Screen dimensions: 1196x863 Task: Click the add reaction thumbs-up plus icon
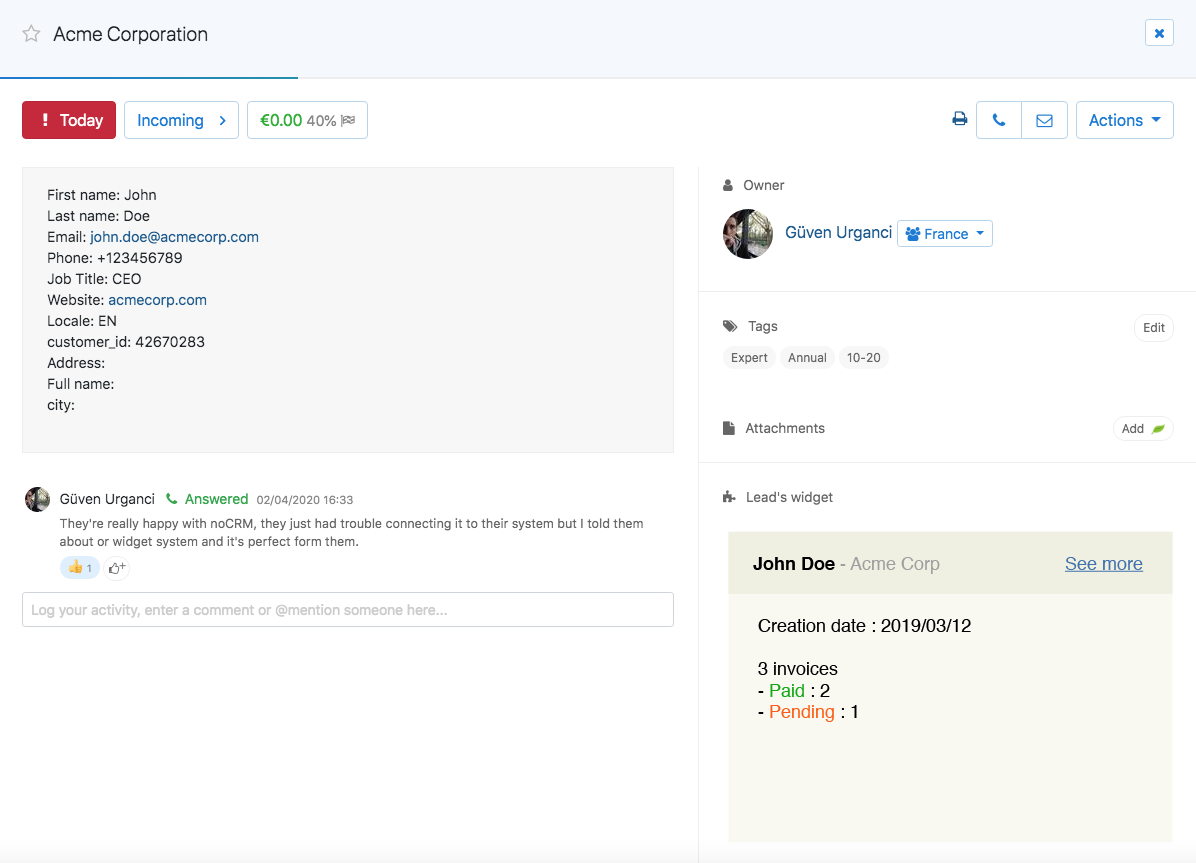[117, 568]
